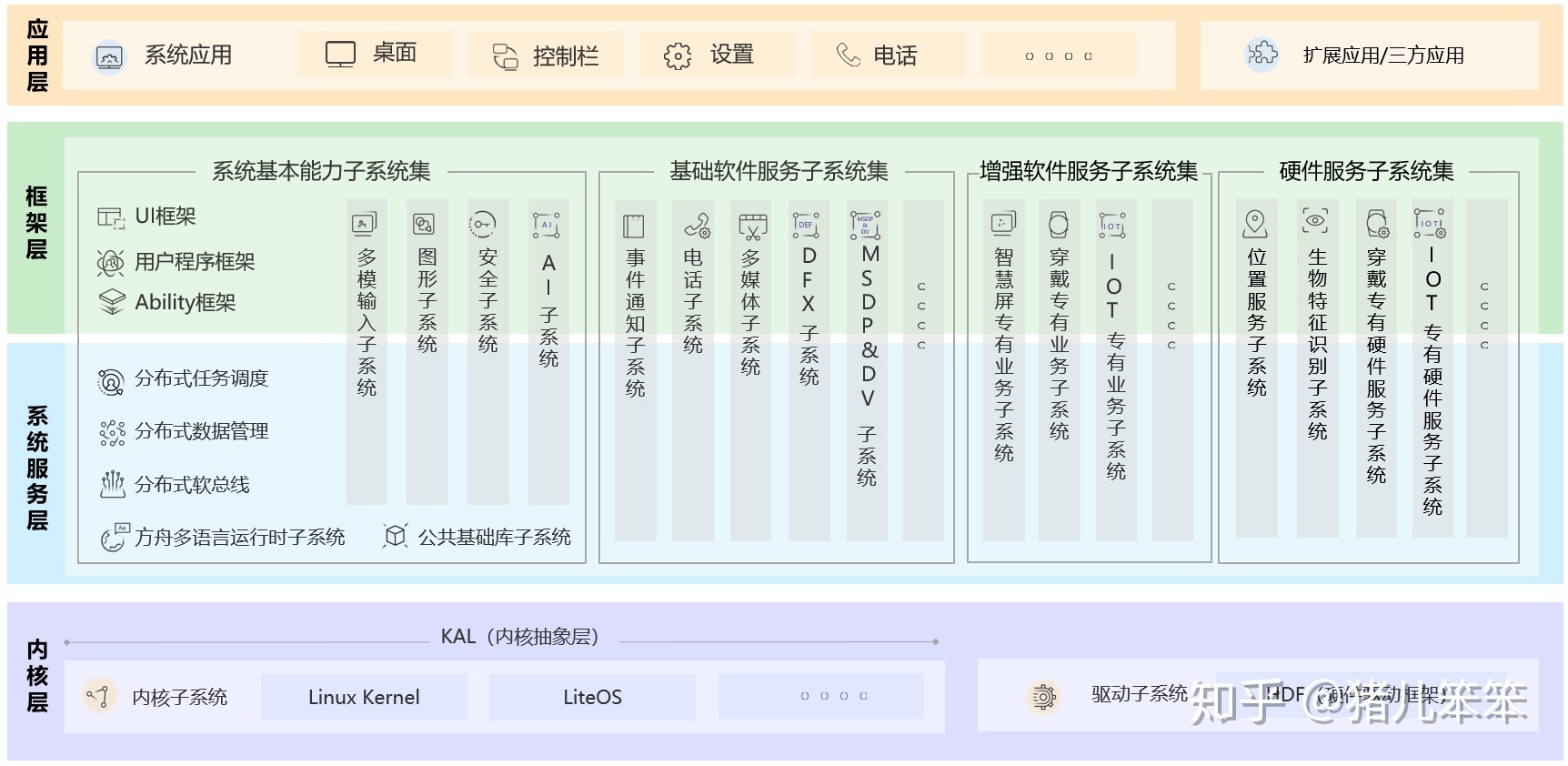Click the 用户程序框架 text
Viewport: 1568px width, 766px height.
tap(195, 262)
